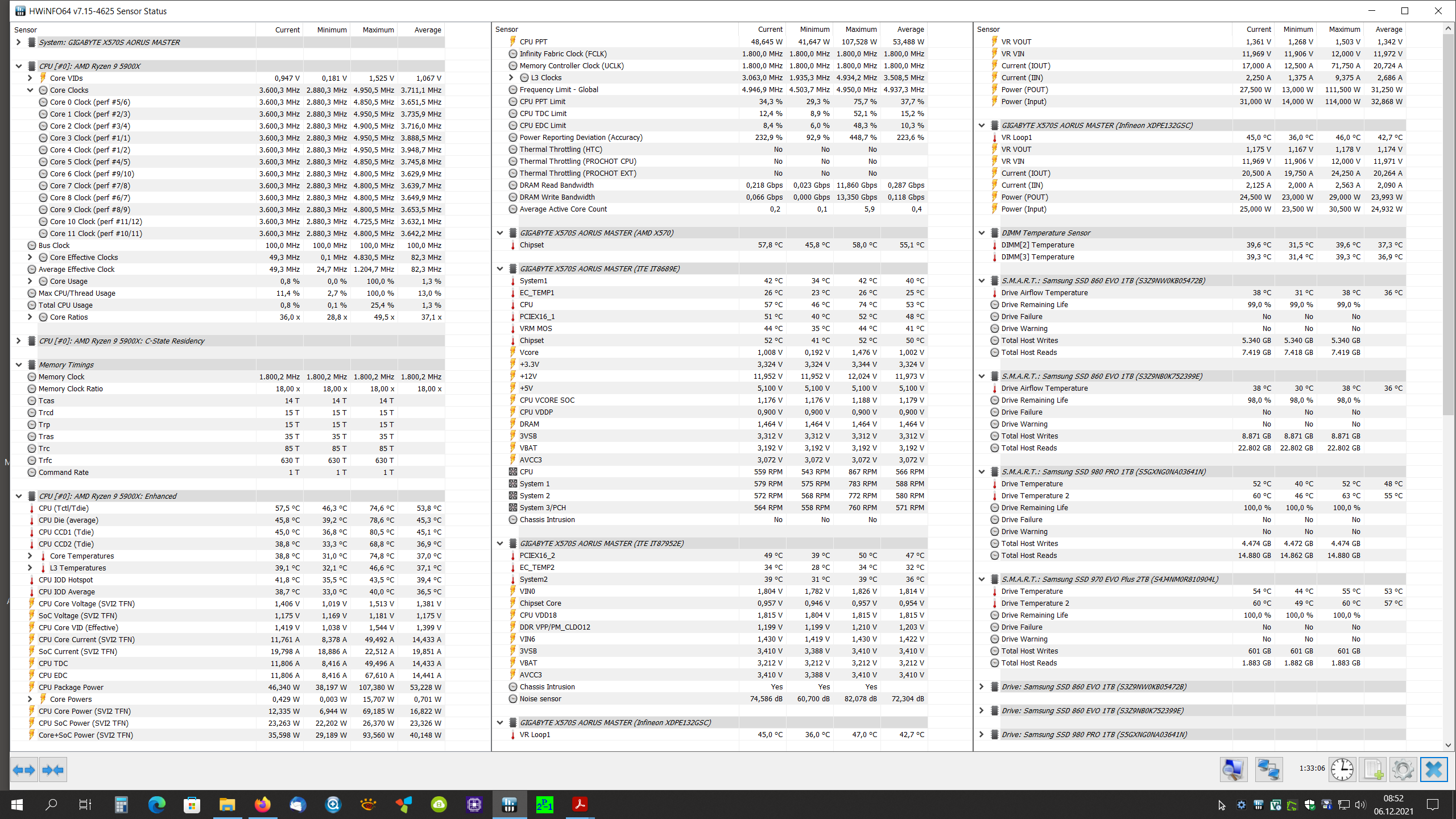
Task: Click the blue X close sensors button
Action: (1434, 770)
